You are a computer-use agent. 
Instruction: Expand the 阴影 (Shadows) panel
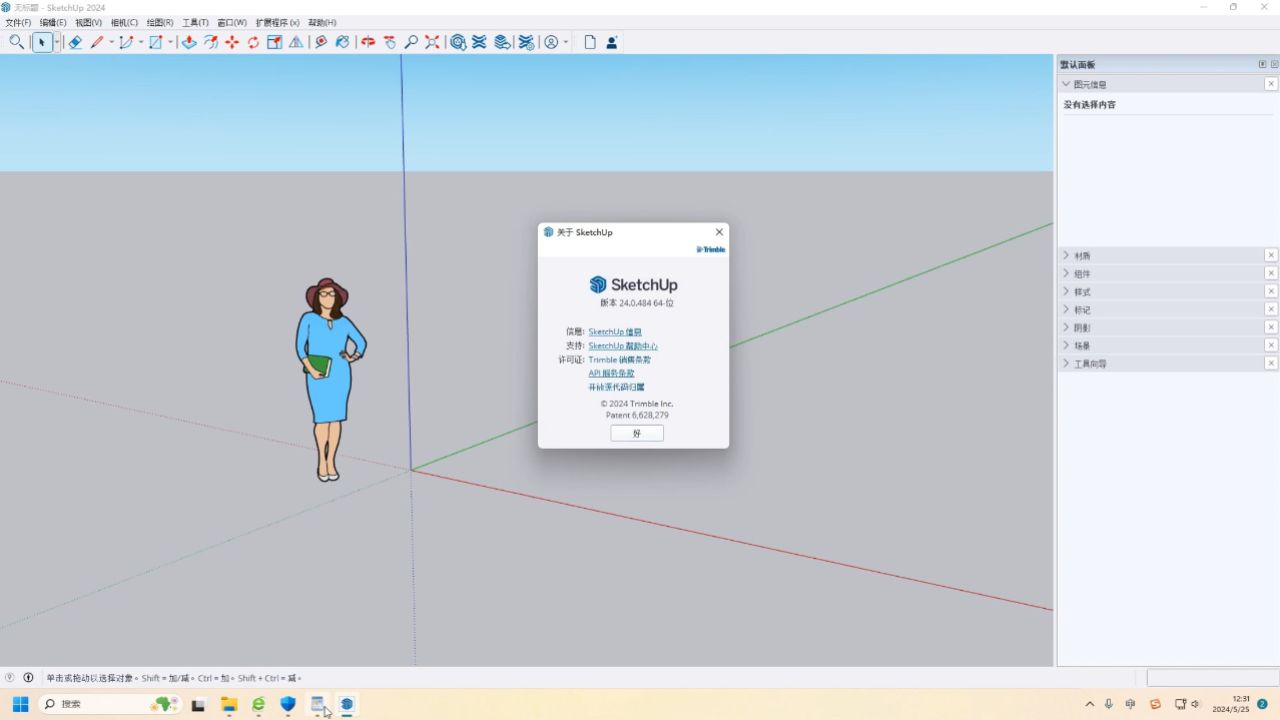coord(1082,328)
